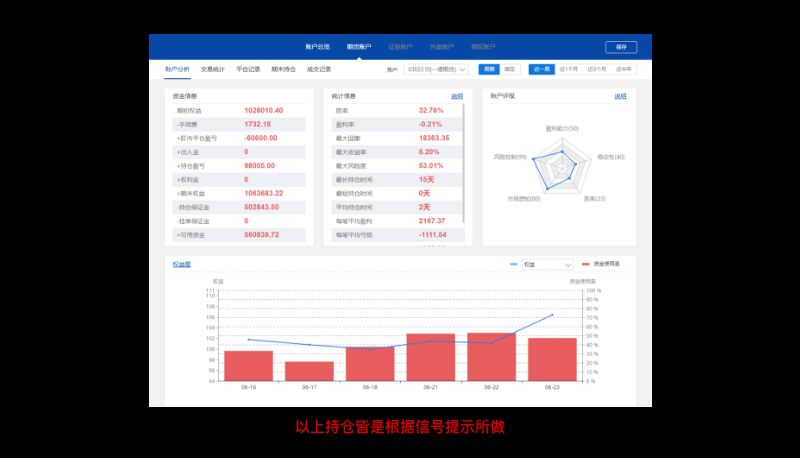This screenshot has height=458, width=800.
Task: Toggle the red 资金使用率 legend marker
Action: [x=586, y=264]
